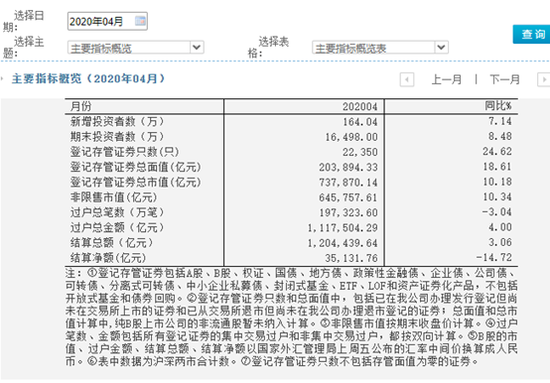The image size is (550, 383).
Task: Click the 新增投资者数（万）row label
Action: coord(117,121)
